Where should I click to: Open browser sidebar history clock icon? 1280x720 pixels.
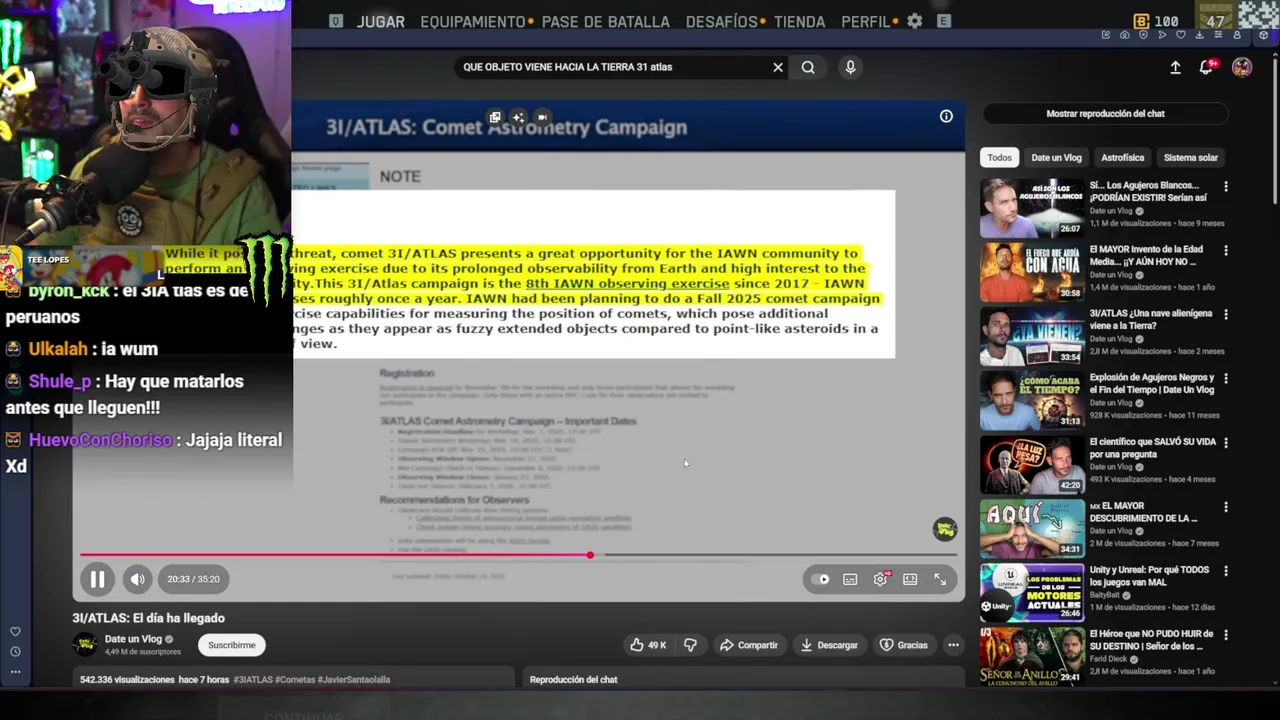15,651
